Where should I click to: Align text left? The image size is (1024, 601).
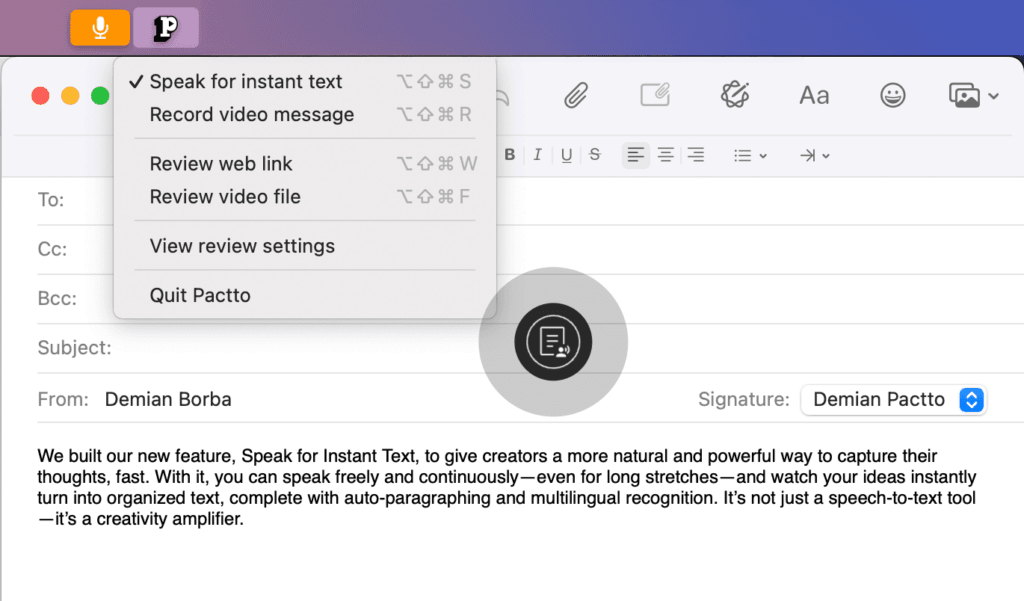click(635, 155)
